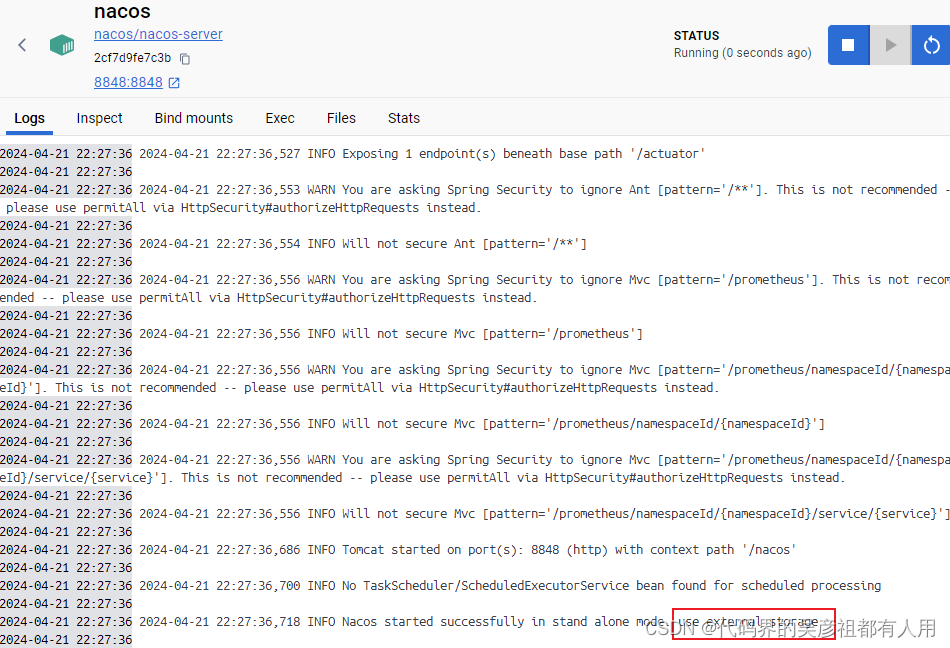The width and height of the screenshot is (950, 648).
Task: Click WARN log line about ignoring Ant pattern '/**'
Action: (x=475, y=199)
